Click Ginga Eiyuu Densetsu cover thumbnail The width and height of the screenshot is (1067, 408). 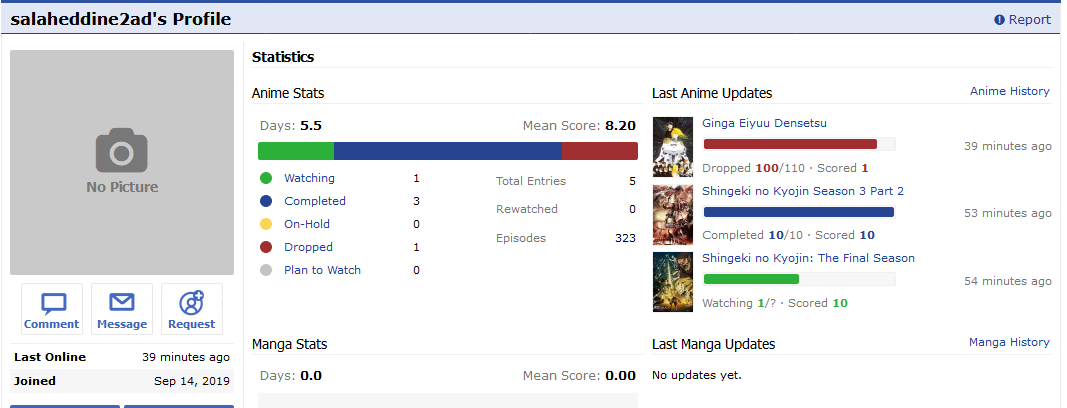[672, 147]
